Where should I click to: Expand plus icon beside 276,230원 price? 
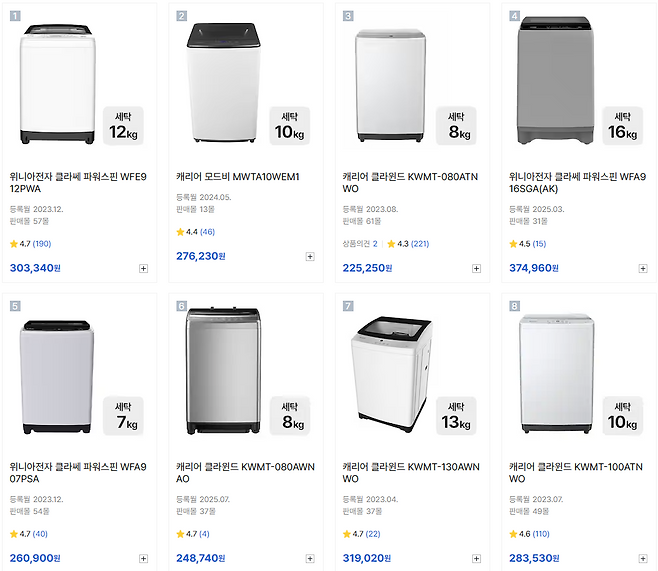click(x=310, y=256)
